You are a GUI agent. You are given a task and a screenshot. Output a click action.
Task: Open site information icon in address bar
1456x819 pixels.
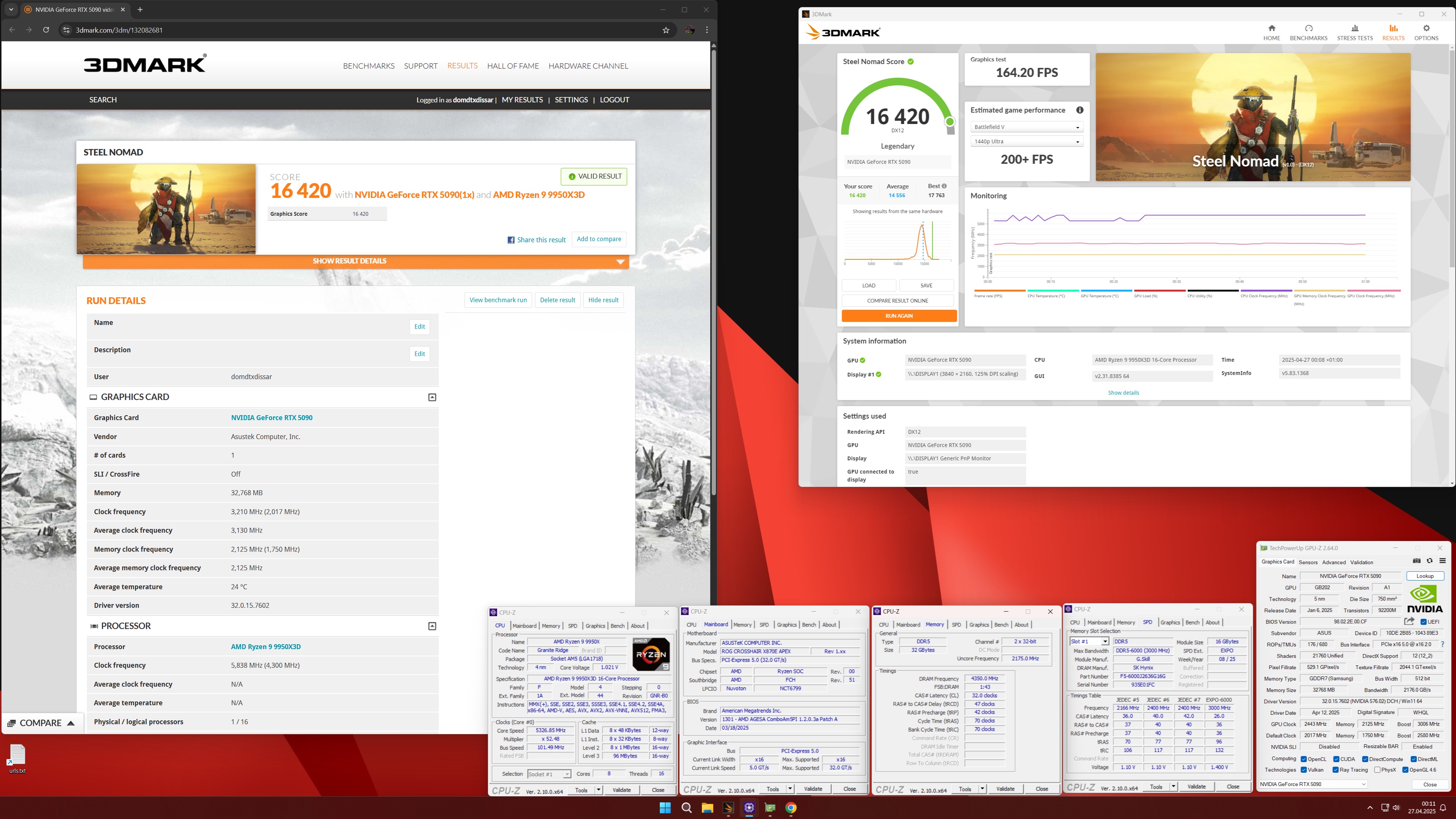[66, 30]
